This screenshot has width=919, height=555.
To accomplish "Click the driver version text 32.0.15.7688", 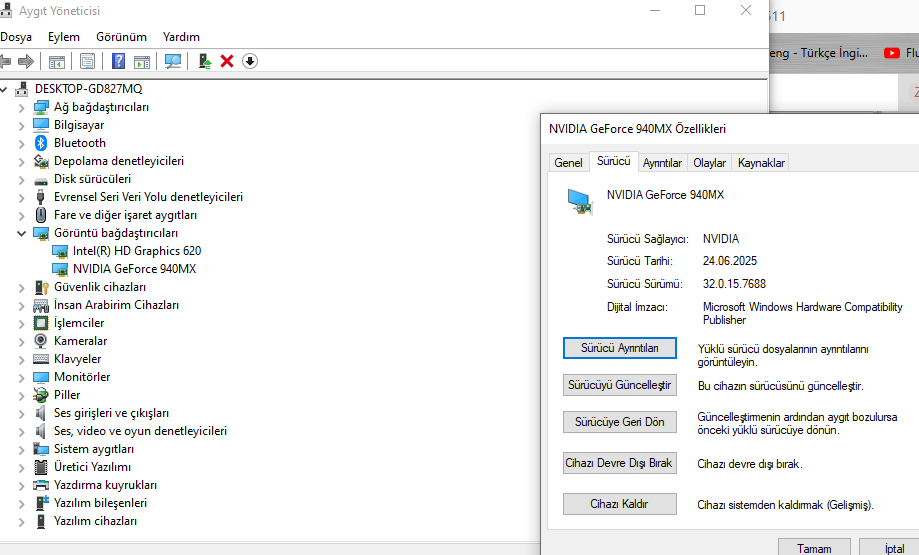I will 734,284.
